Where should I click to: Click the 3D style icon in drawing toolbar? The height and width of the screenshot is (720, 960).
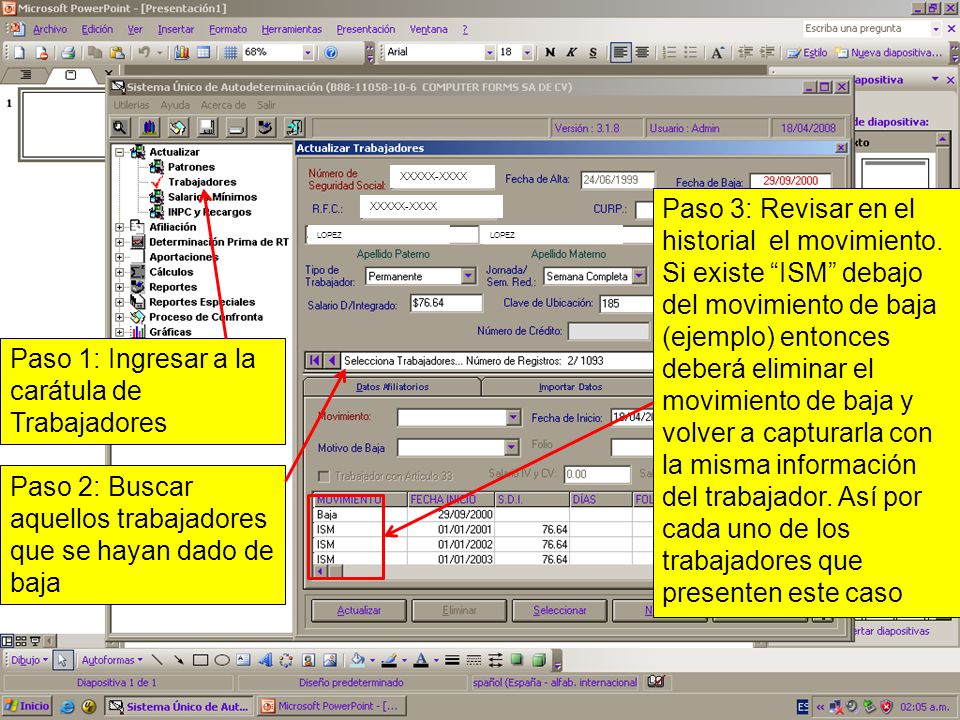539,659
